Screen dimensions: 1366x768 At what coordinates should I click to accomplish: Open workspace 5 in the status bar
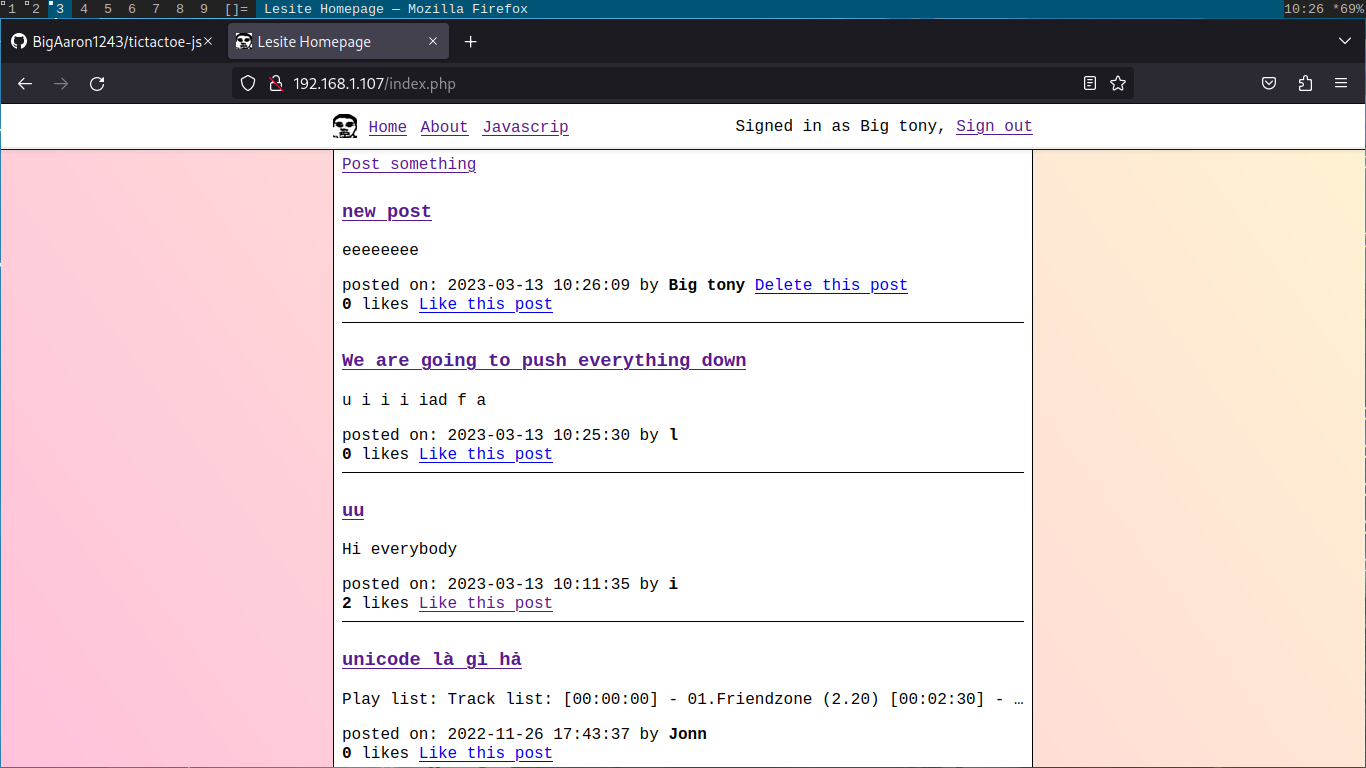tap(107, 8)
